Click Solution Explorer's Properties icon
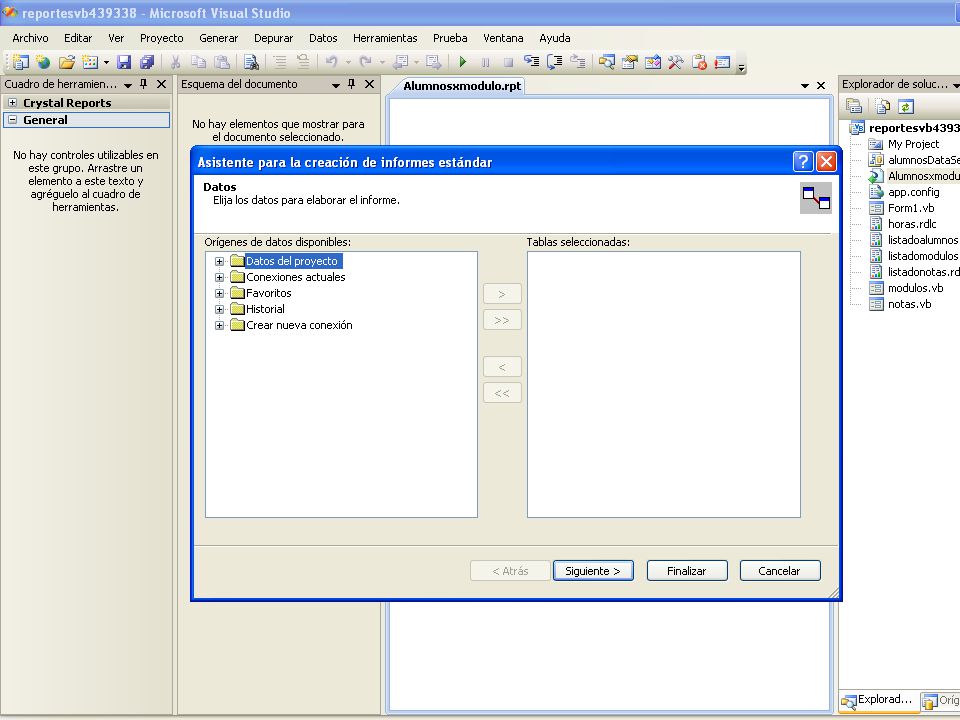The width and height of the screenshot is (960, 720). [853, 106]
